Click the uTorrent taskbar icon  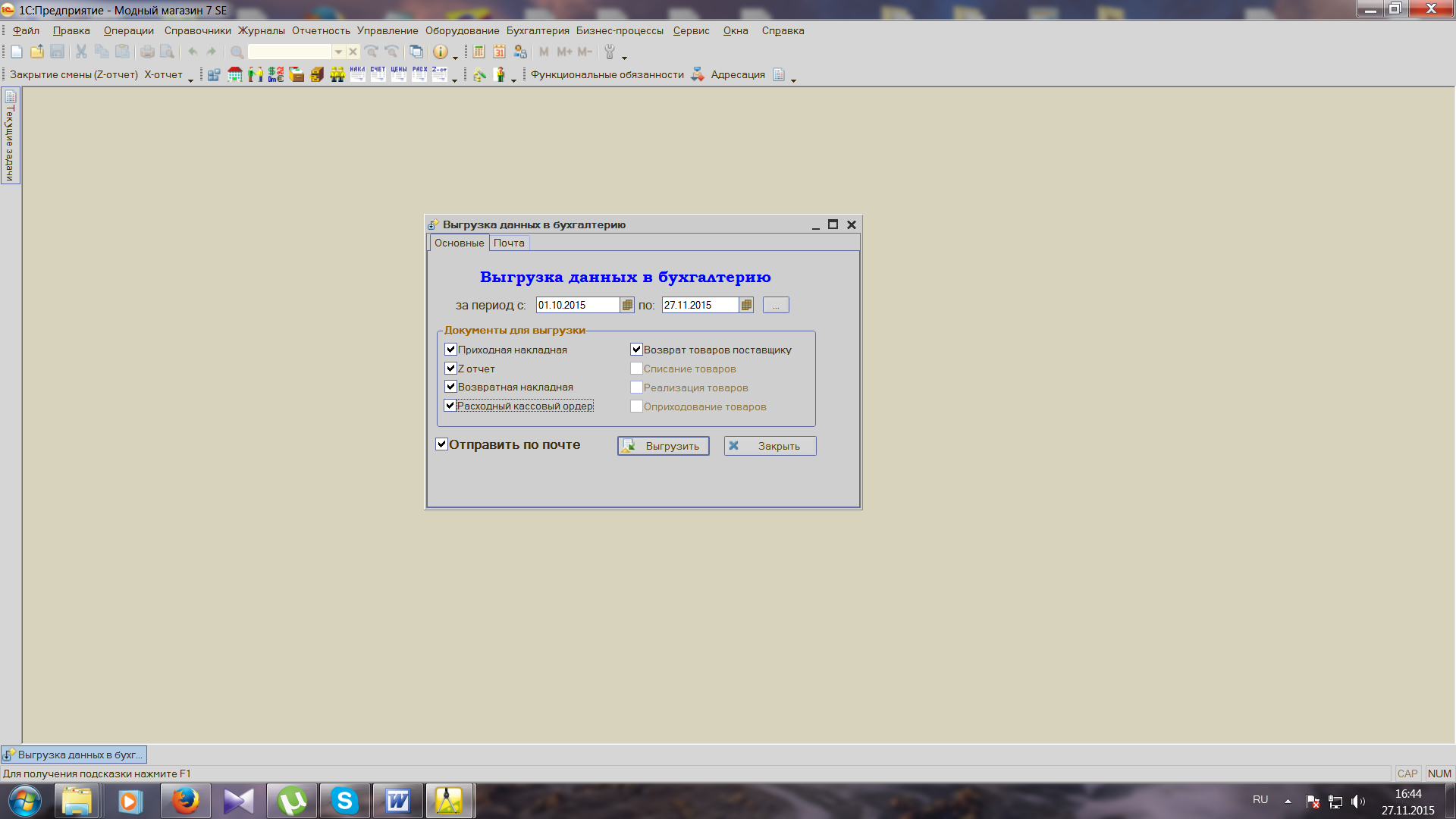pos(291,801)
